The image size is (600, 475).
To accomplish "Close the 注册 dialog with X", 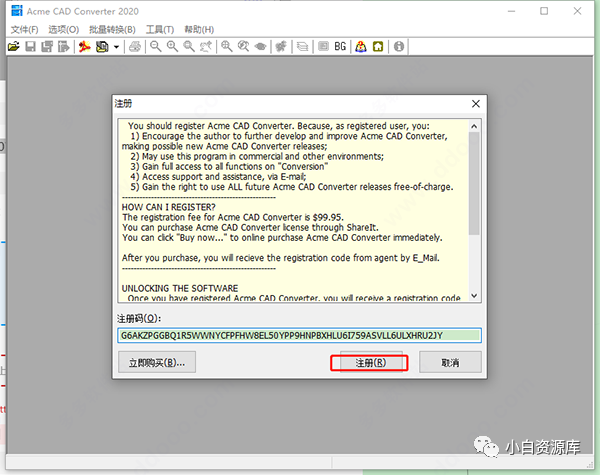I will (476, 104).
